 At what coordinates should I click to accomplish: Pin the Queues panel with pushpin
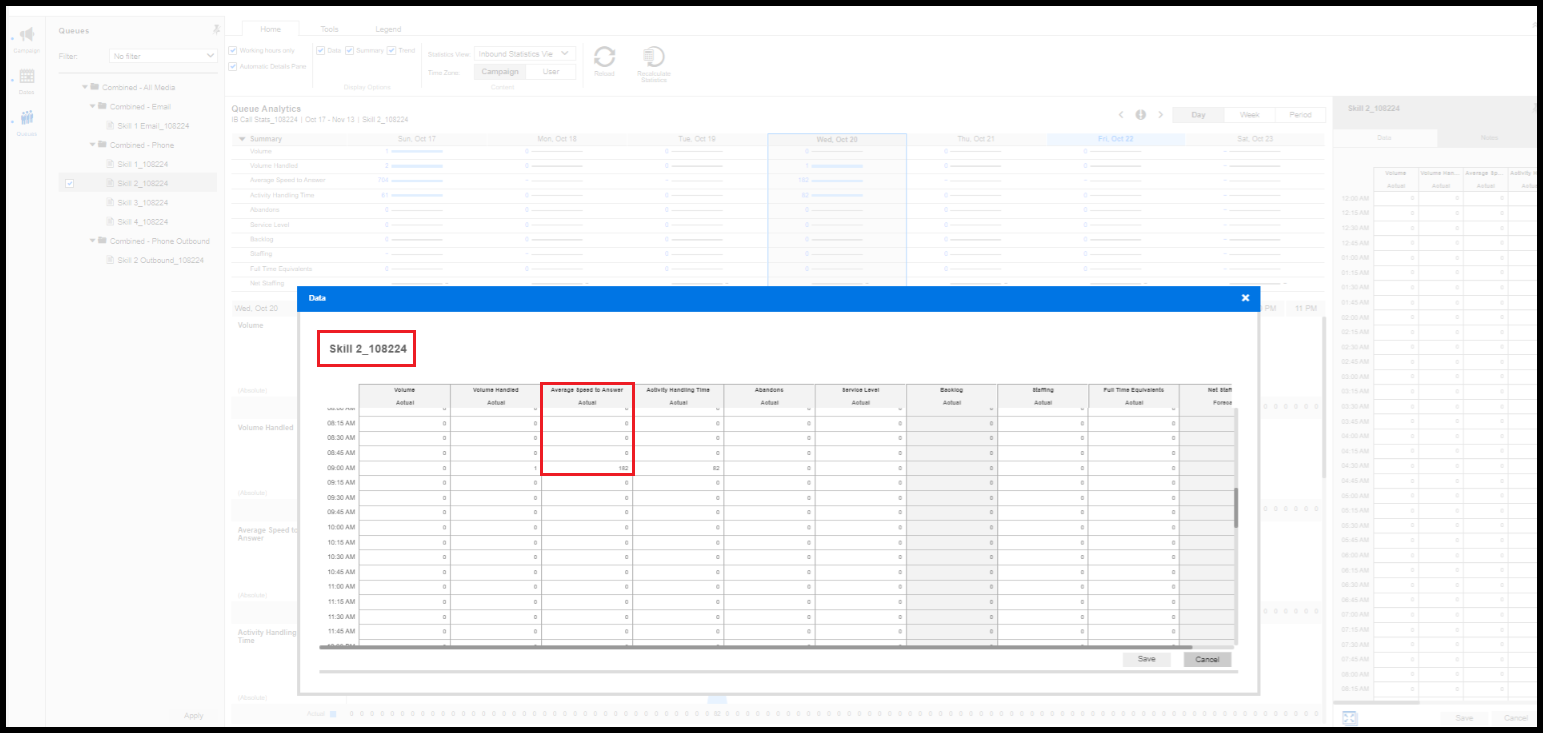pyautogui.click(x=216, y=30)
